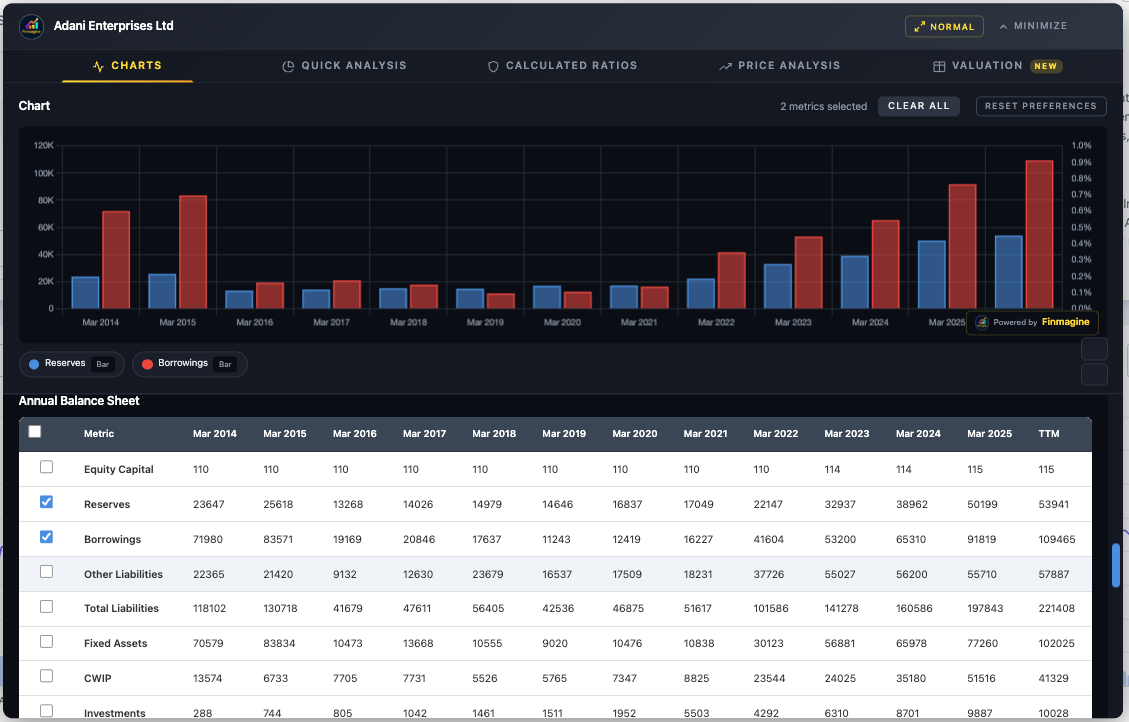Click the blue vertical scrollbar thumb

(x=1116, y=564)
